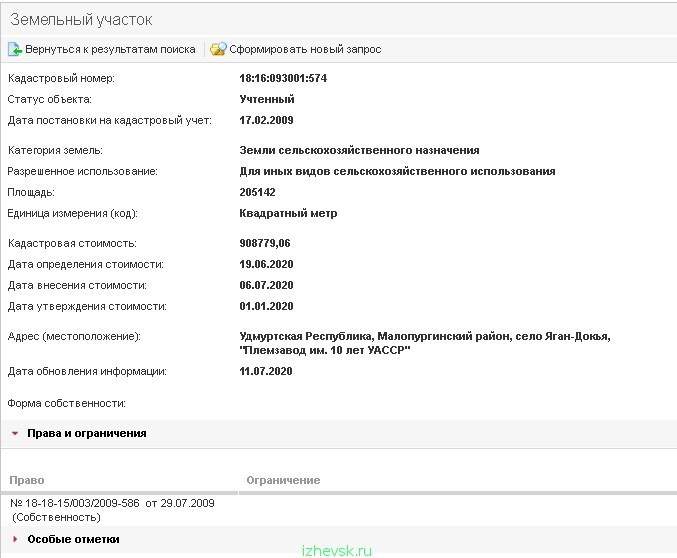Open the 'Сформировать новый запрос' link
Viewport: 677px width, 558px height.
pyautogui.click(x=305, y=49)
